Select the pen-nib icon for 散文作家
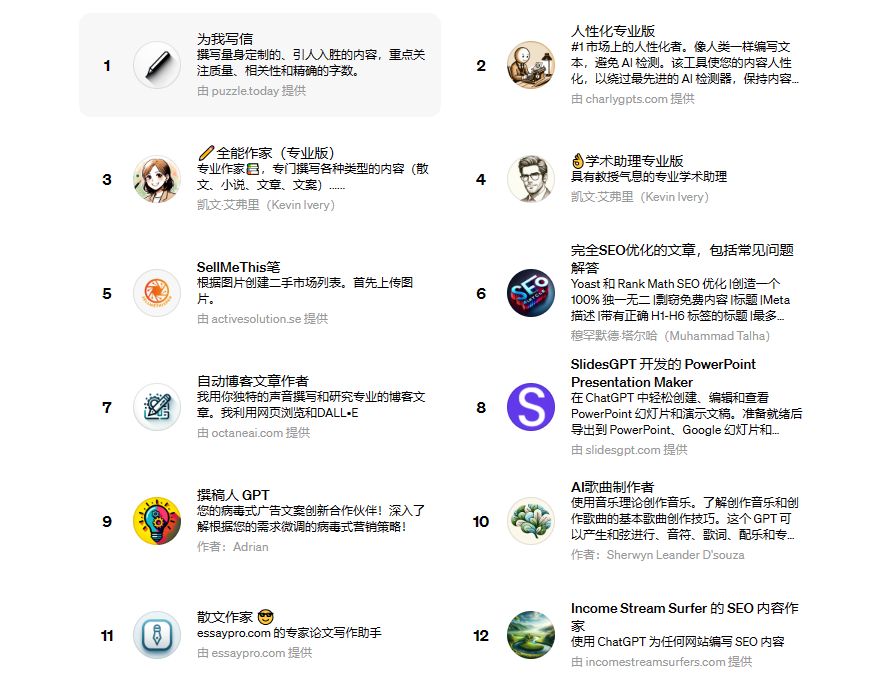Image resolution: width=880 pixels, height=699 pixels. (157, 635)
